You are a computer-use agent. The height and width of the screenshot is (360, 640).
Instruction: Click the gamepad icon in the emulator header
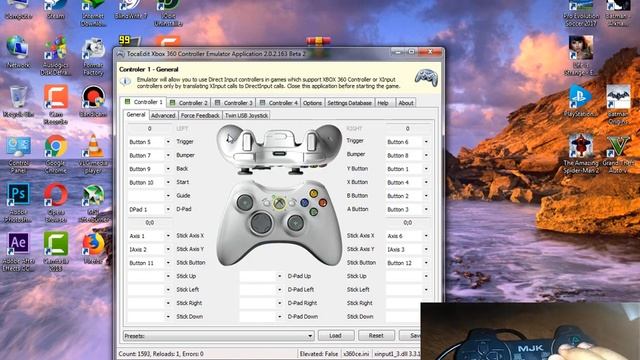426,77
